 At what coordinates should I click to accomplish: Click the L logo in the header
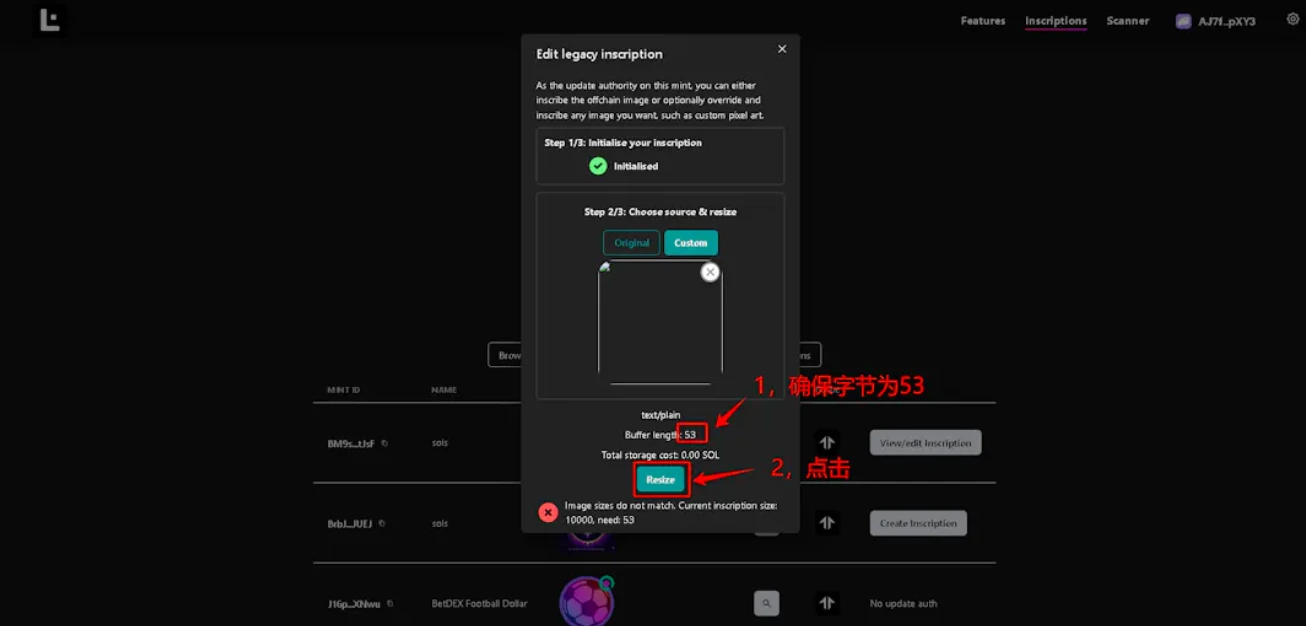coord(49,20)
